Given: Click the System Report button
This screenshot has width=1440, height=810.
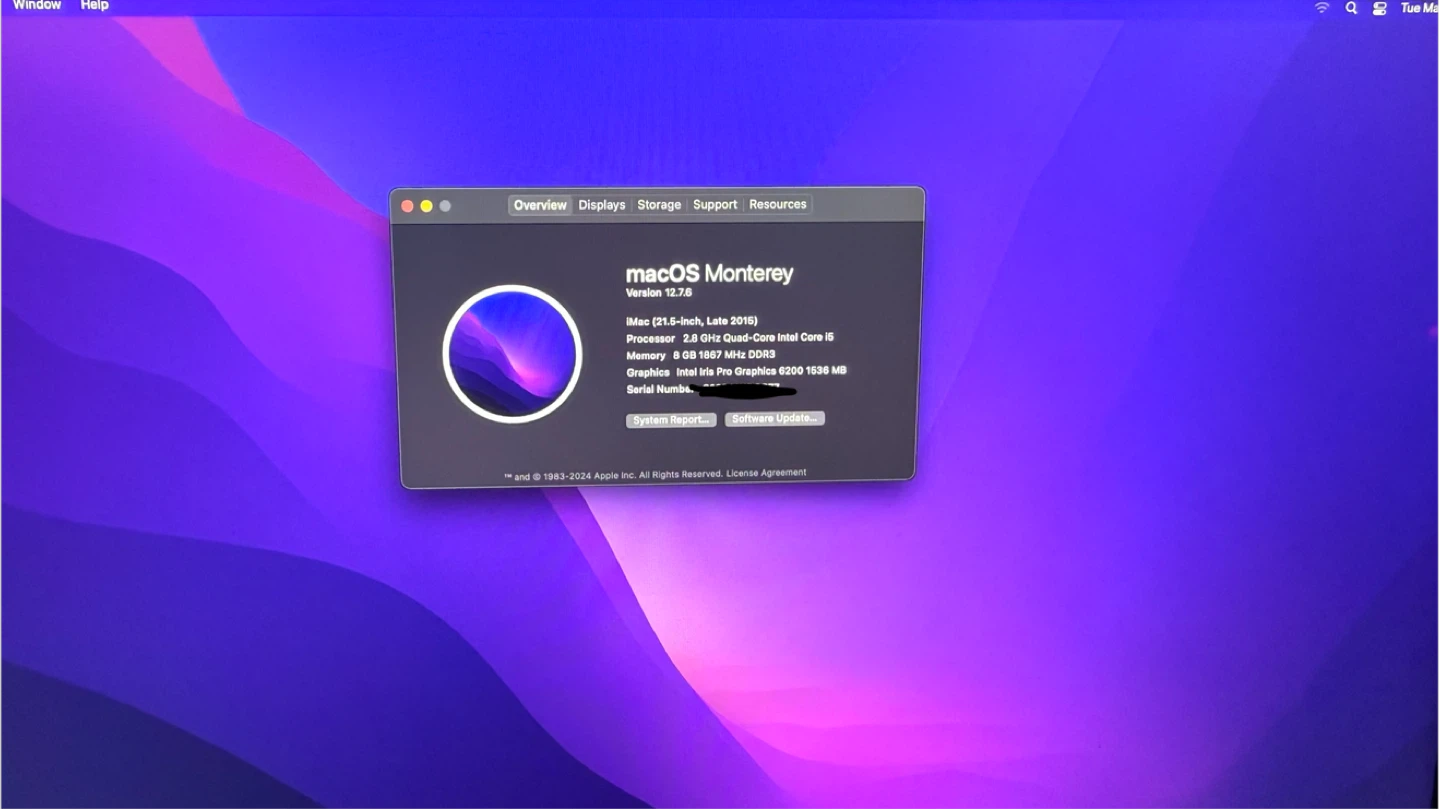Looking at the screenshot, I should pyautogui.click(x=671, y=420).
